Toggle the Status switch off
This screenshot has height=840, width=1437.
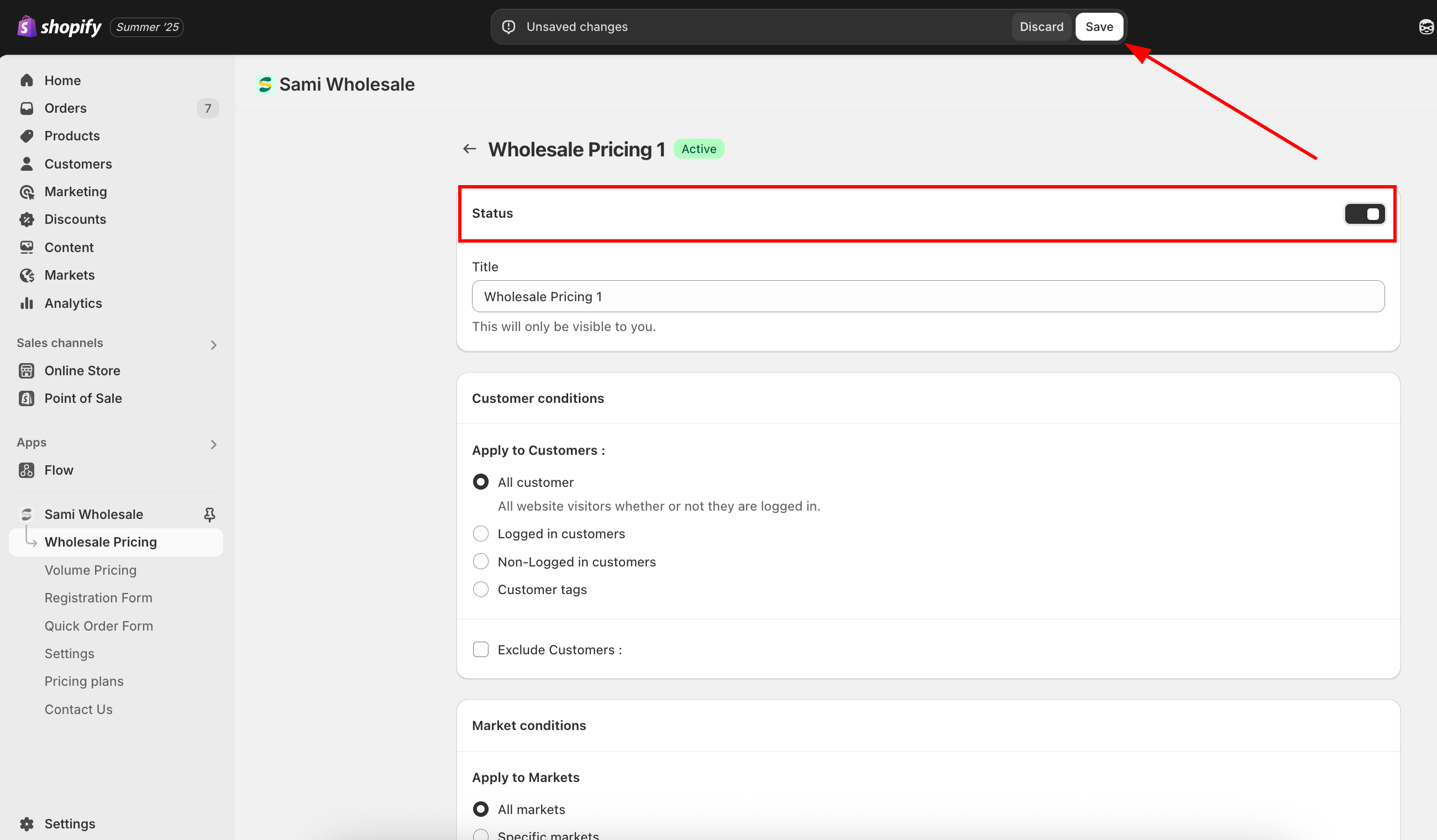click(x=1364, y=214)
